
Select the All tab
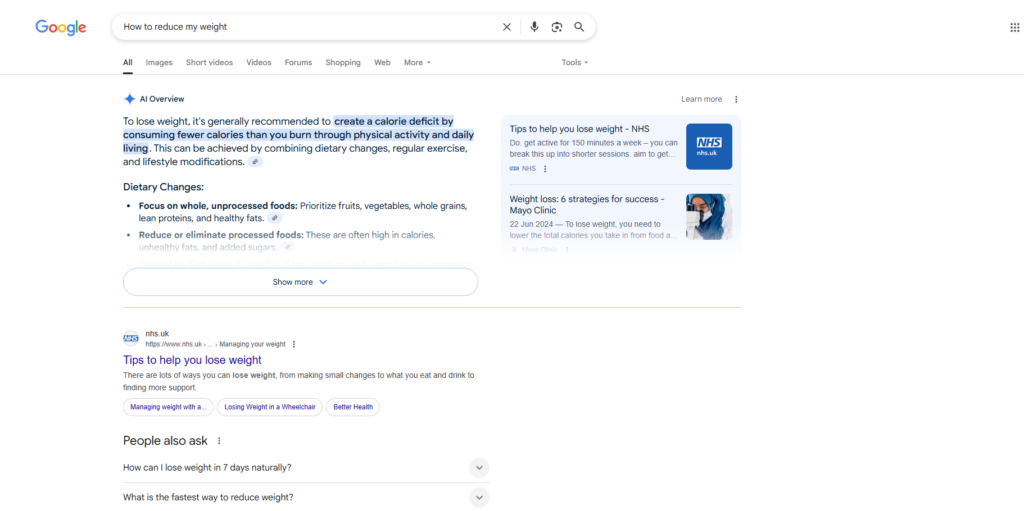(x=127, y=63)
